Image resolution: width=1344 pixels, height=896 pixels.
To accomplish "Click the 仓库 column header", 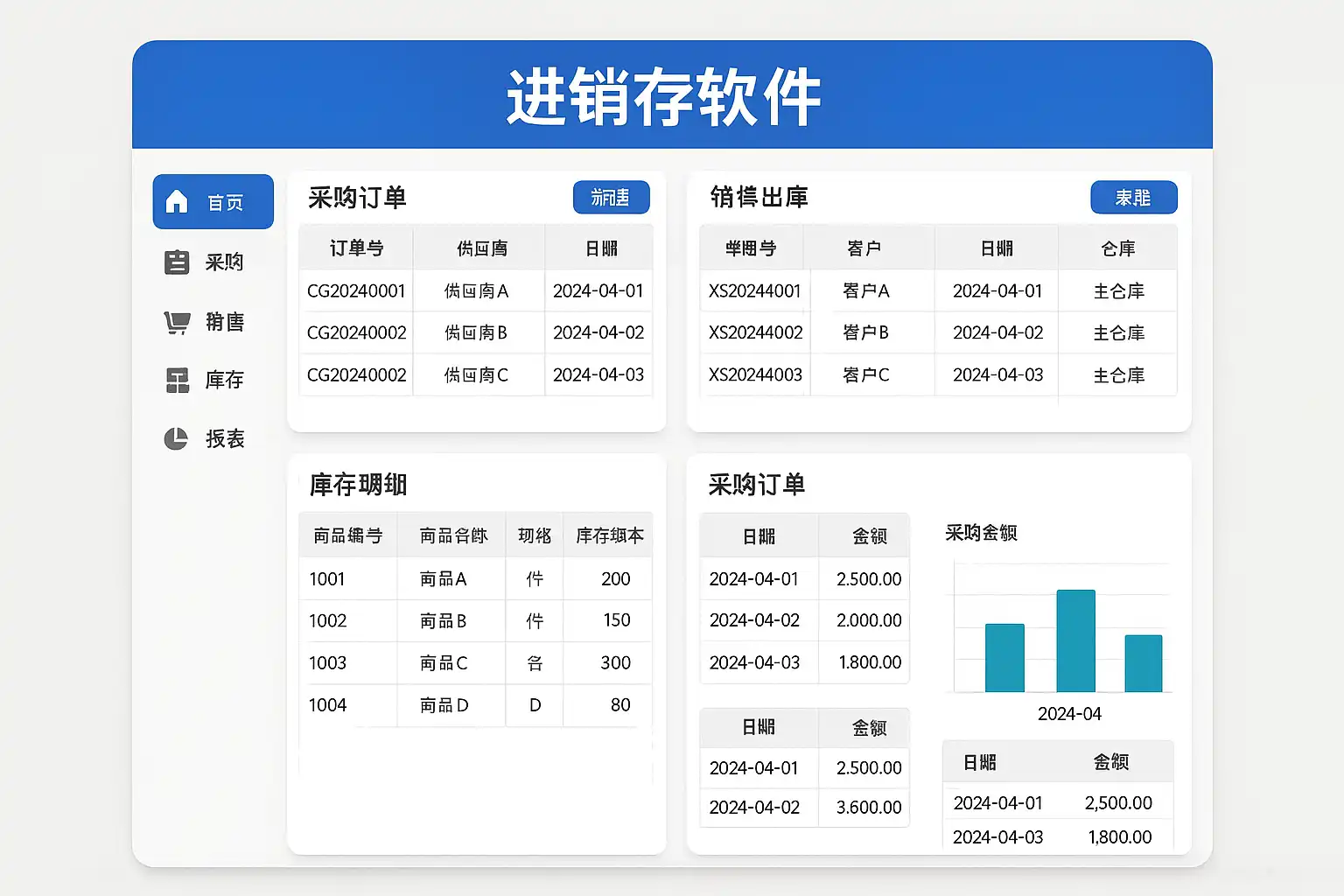I will [x=1117, y=248].
